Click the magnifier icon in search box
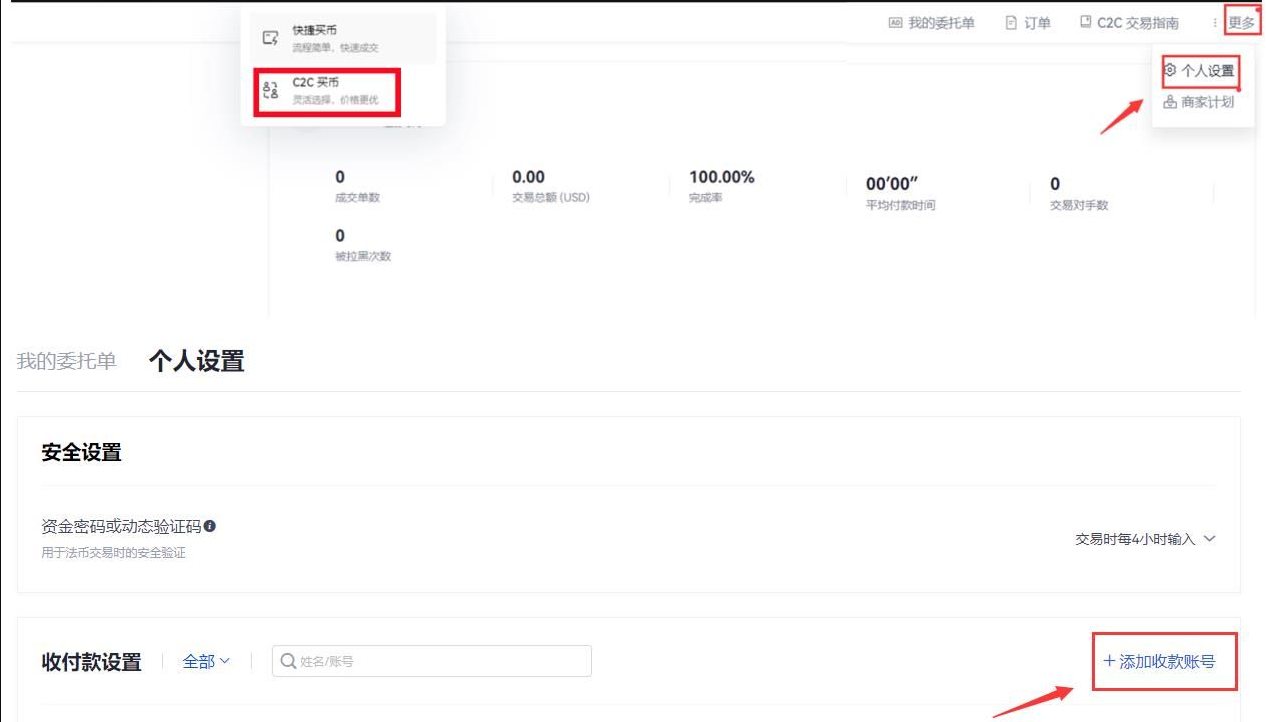 coord(288,661)
